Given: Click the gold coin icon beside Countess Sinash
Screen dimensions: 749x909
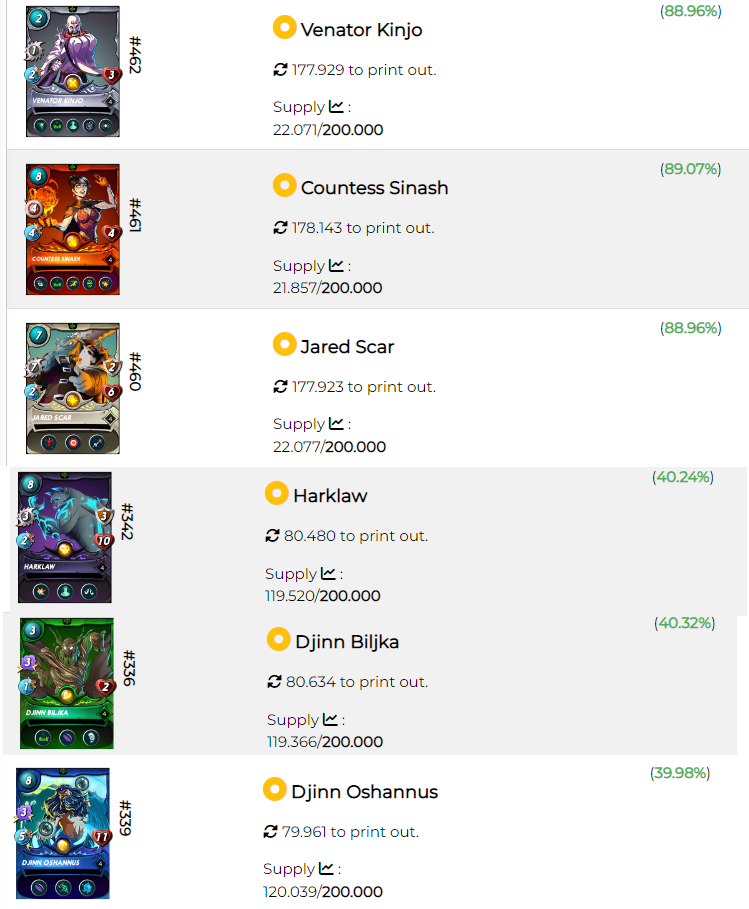Looking at the screenshot, I should coord(285,186).
